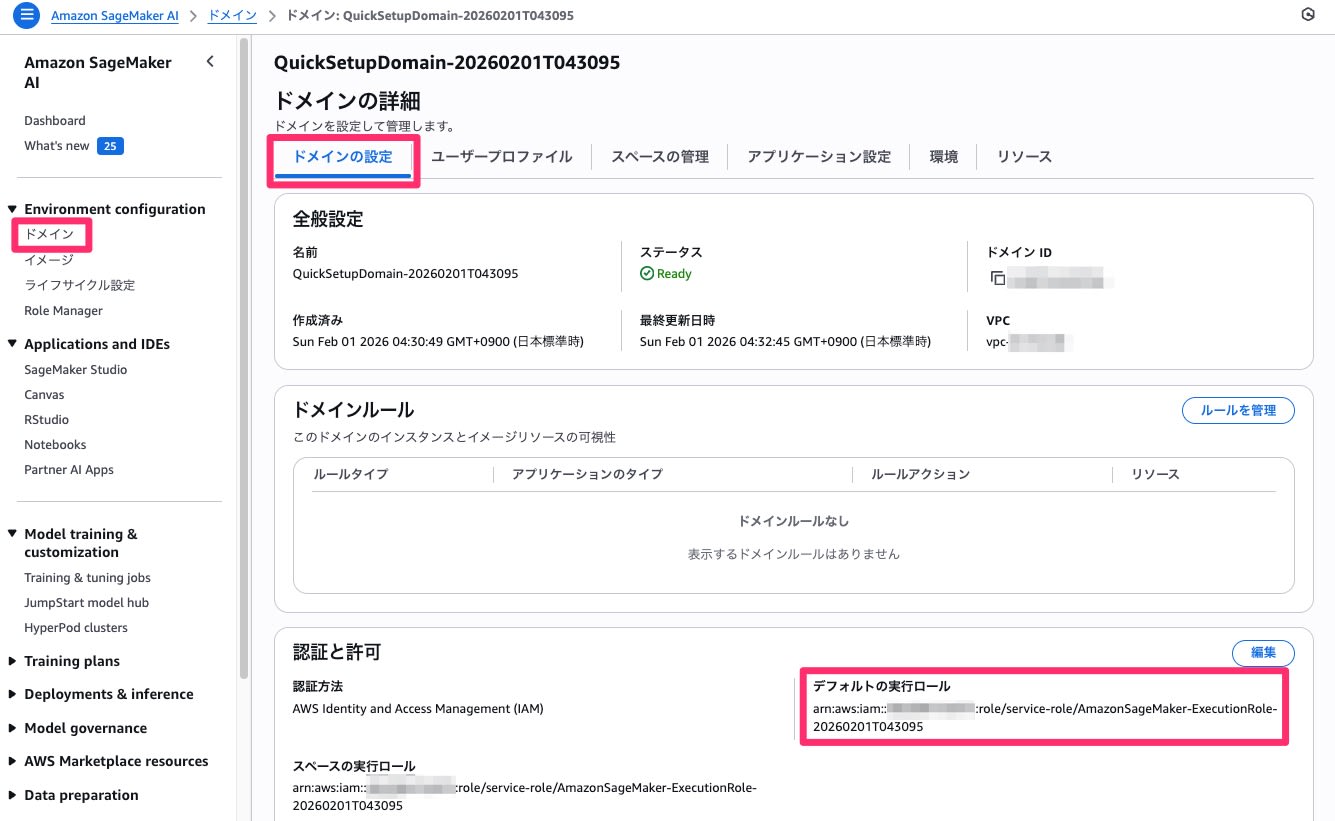The image size is (1335, 821).
Task: Expand the Training plans section
Action: pos(13,661)
